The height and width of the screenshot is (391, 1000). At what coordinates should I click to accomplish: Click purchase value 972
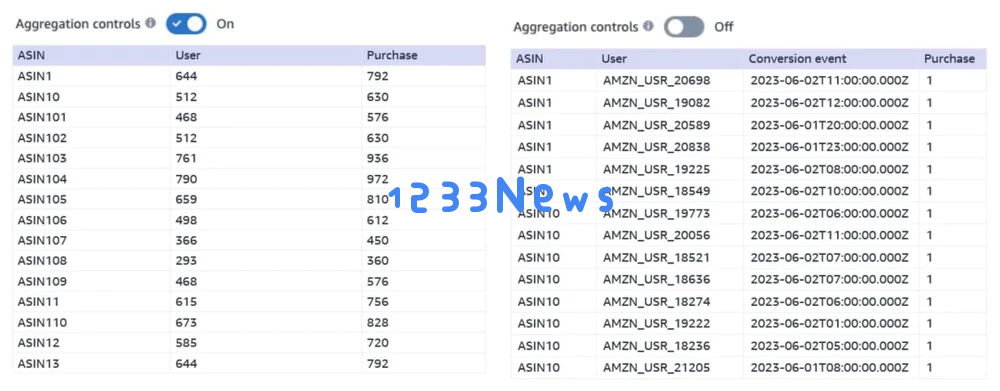(x=378, y=179)
